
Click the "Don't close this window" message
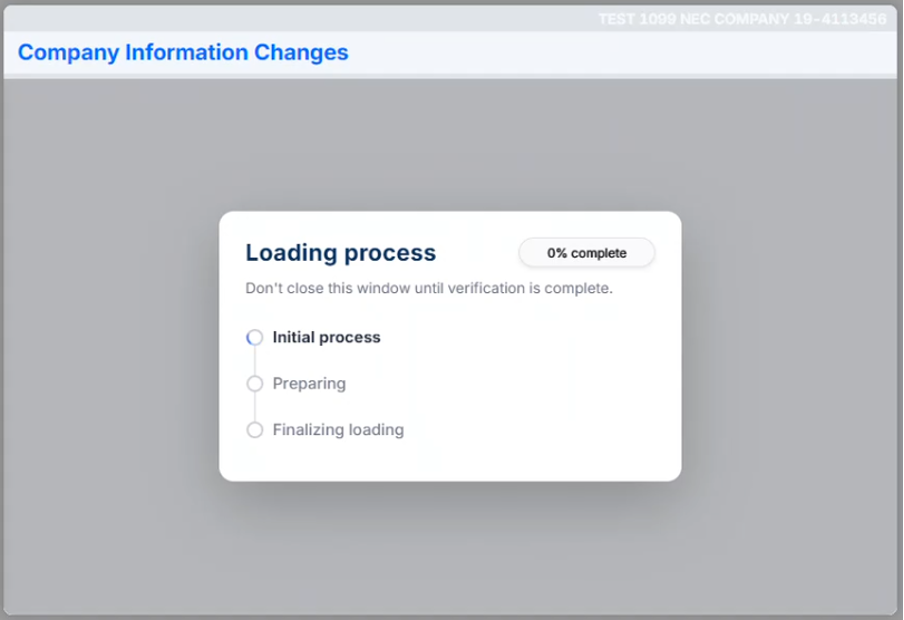click(x=429, y=289)
